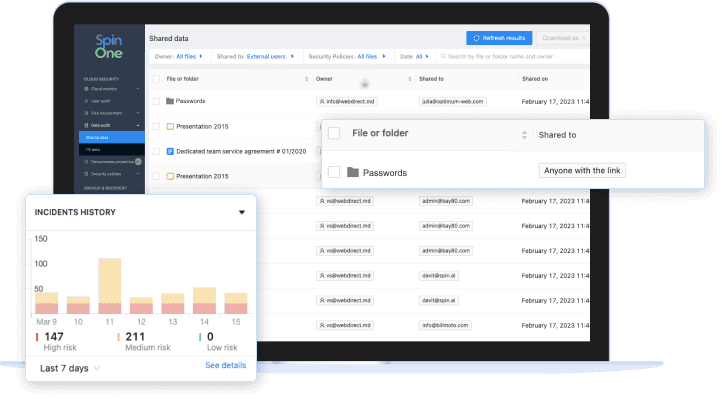Click the Risk Assessment sidebar icon
This screenshot has height=399, width=722.
click(86, 113)
